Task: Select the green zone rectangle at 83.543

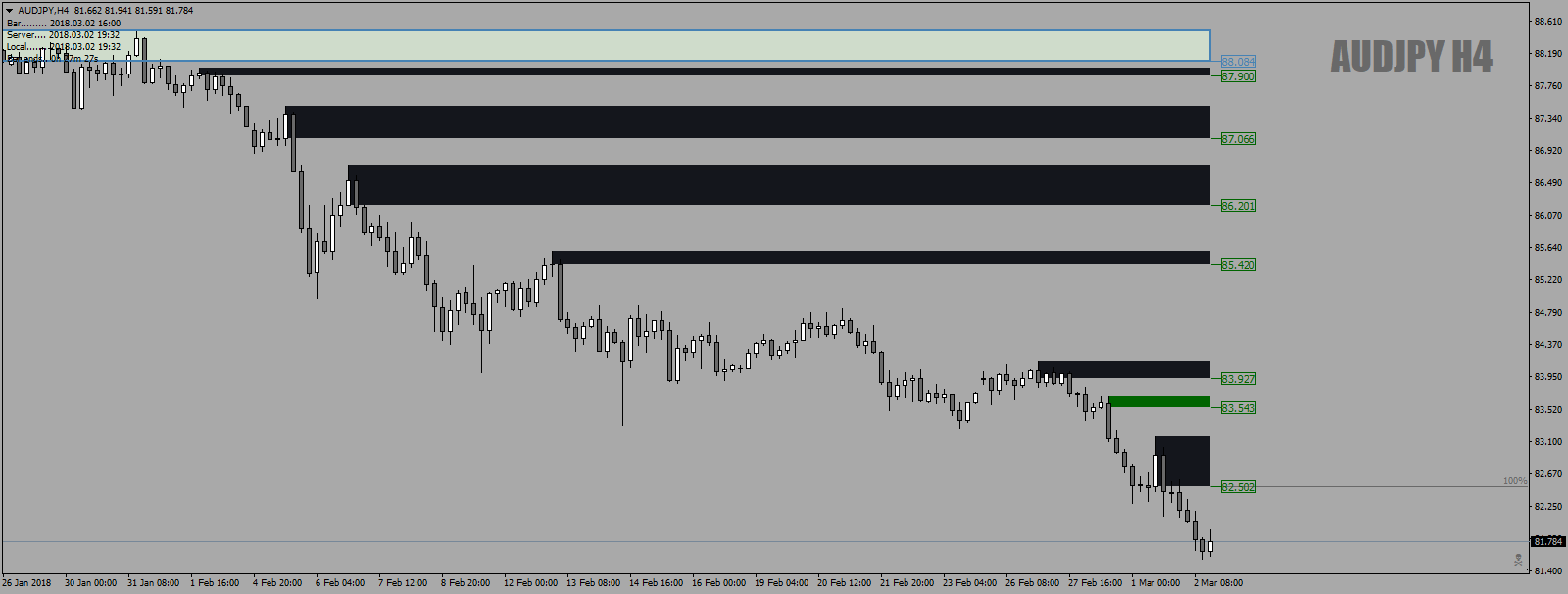Action: point(1159,401)
